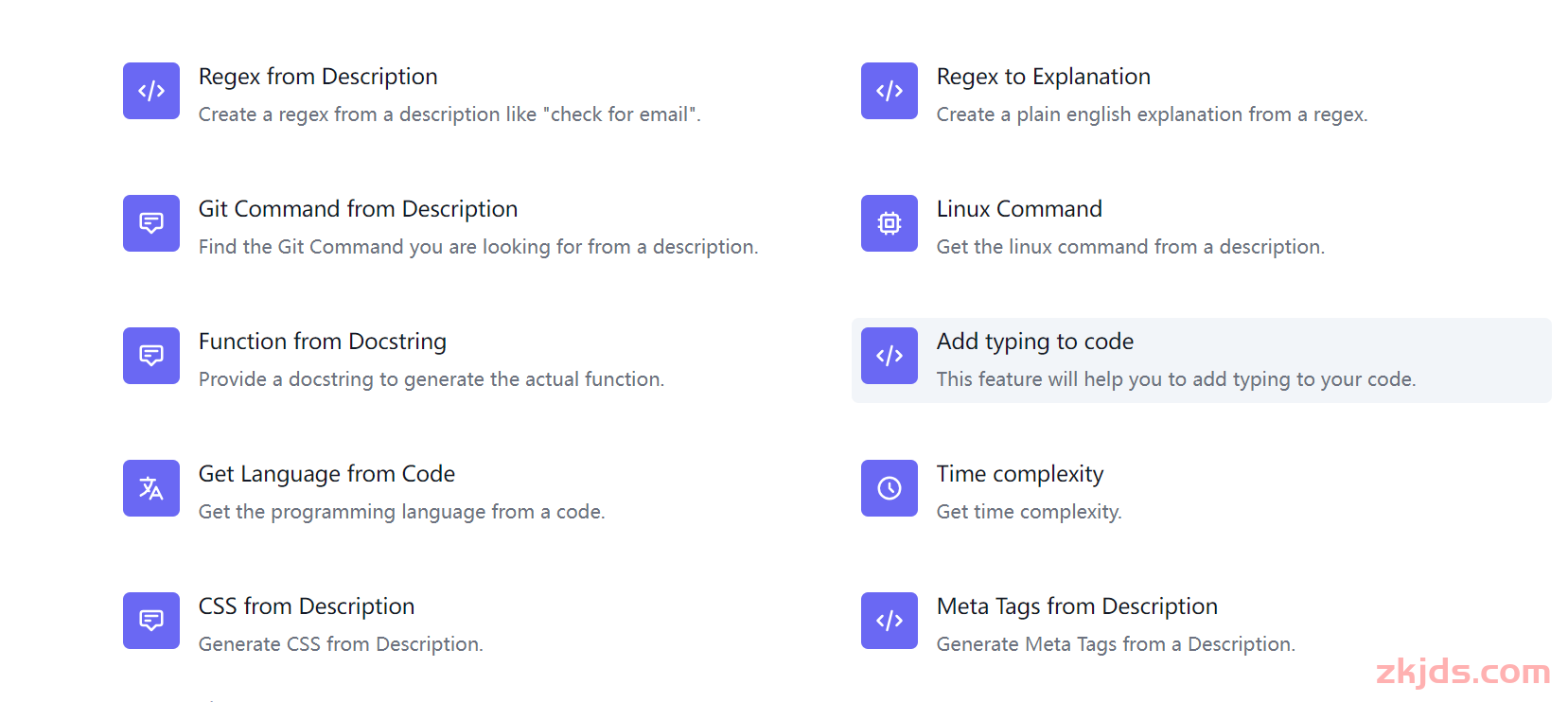Select the Get Language from Code title
Screen dimensions: 1568x702
(326, 474)
